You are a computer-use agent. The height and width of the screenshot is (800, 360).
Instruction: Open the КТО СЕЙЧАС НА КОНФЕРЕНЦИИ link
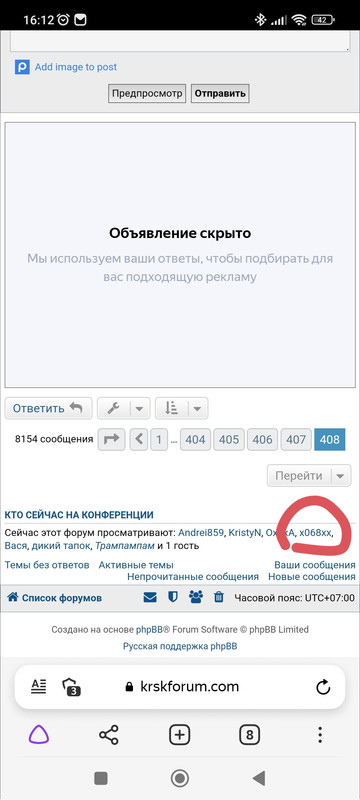pos(79,514)
